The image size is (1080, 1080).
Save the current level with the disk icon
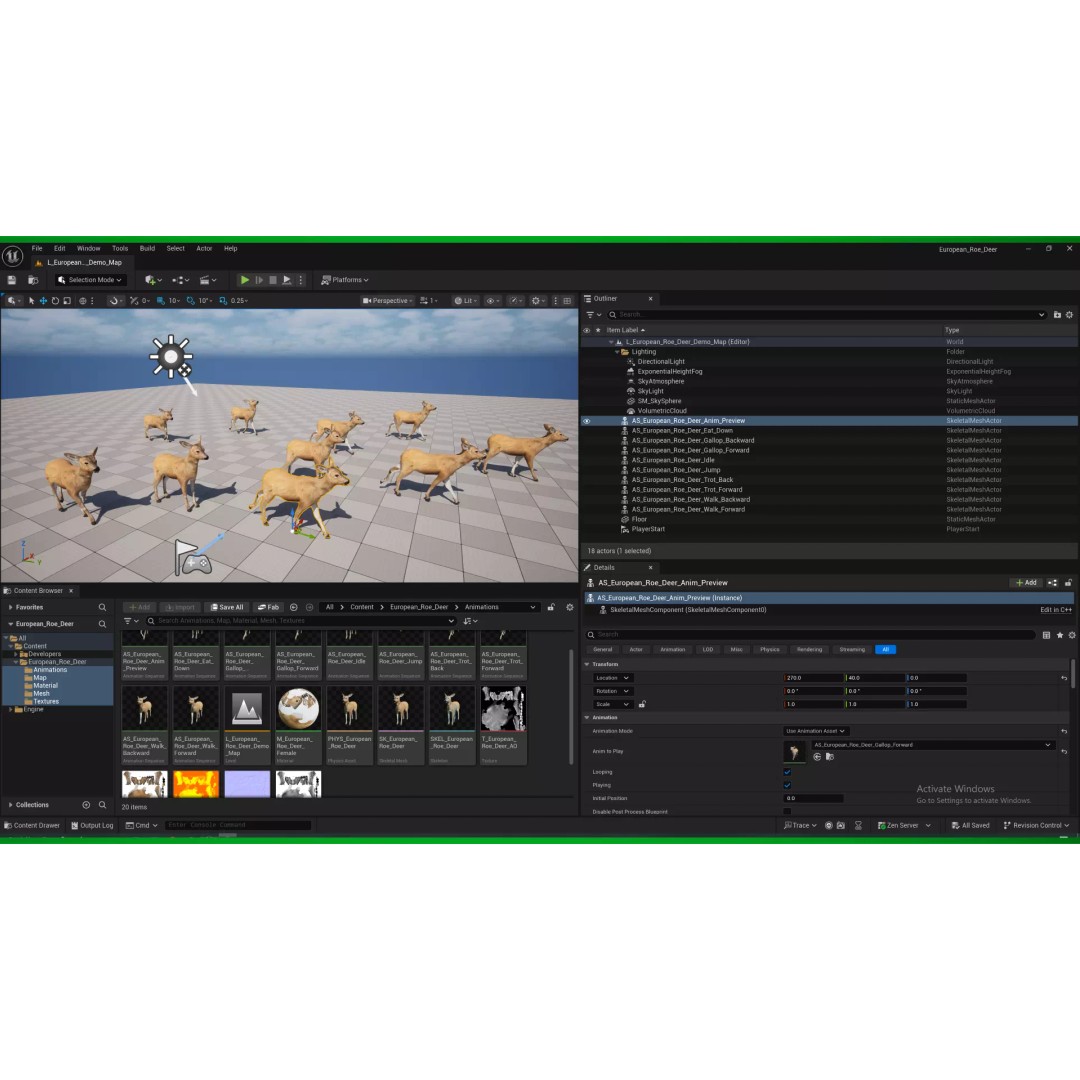tap(12, 280)
